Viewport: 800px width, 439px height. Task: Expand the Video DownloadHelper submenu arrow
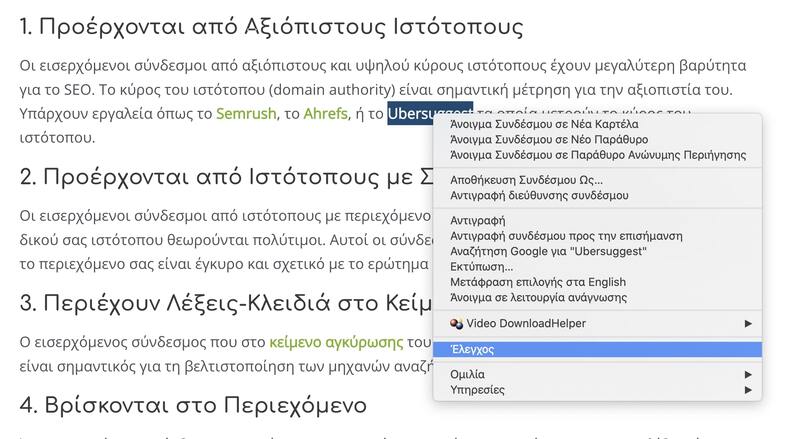pyautogui.click(x=748, y=323)
